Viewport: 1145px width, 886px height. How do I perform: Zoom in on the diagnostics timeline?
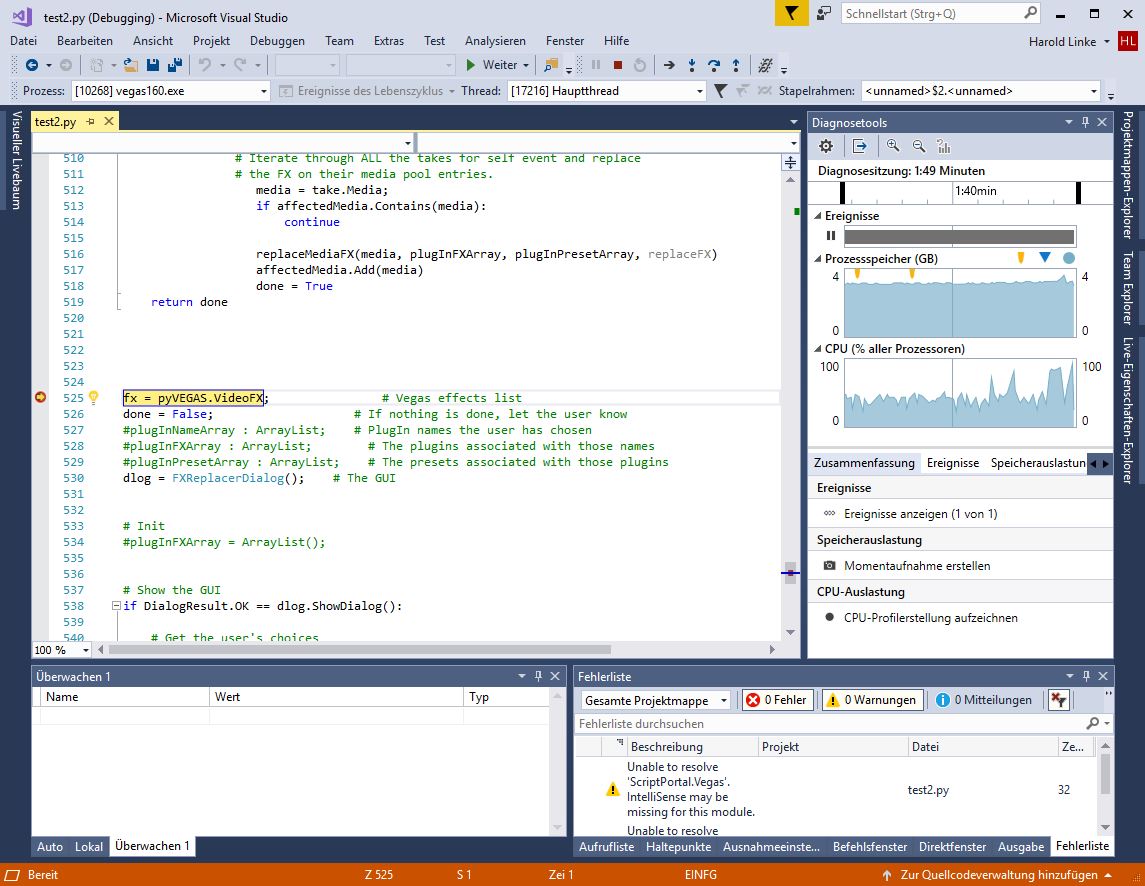pos(893,146)
